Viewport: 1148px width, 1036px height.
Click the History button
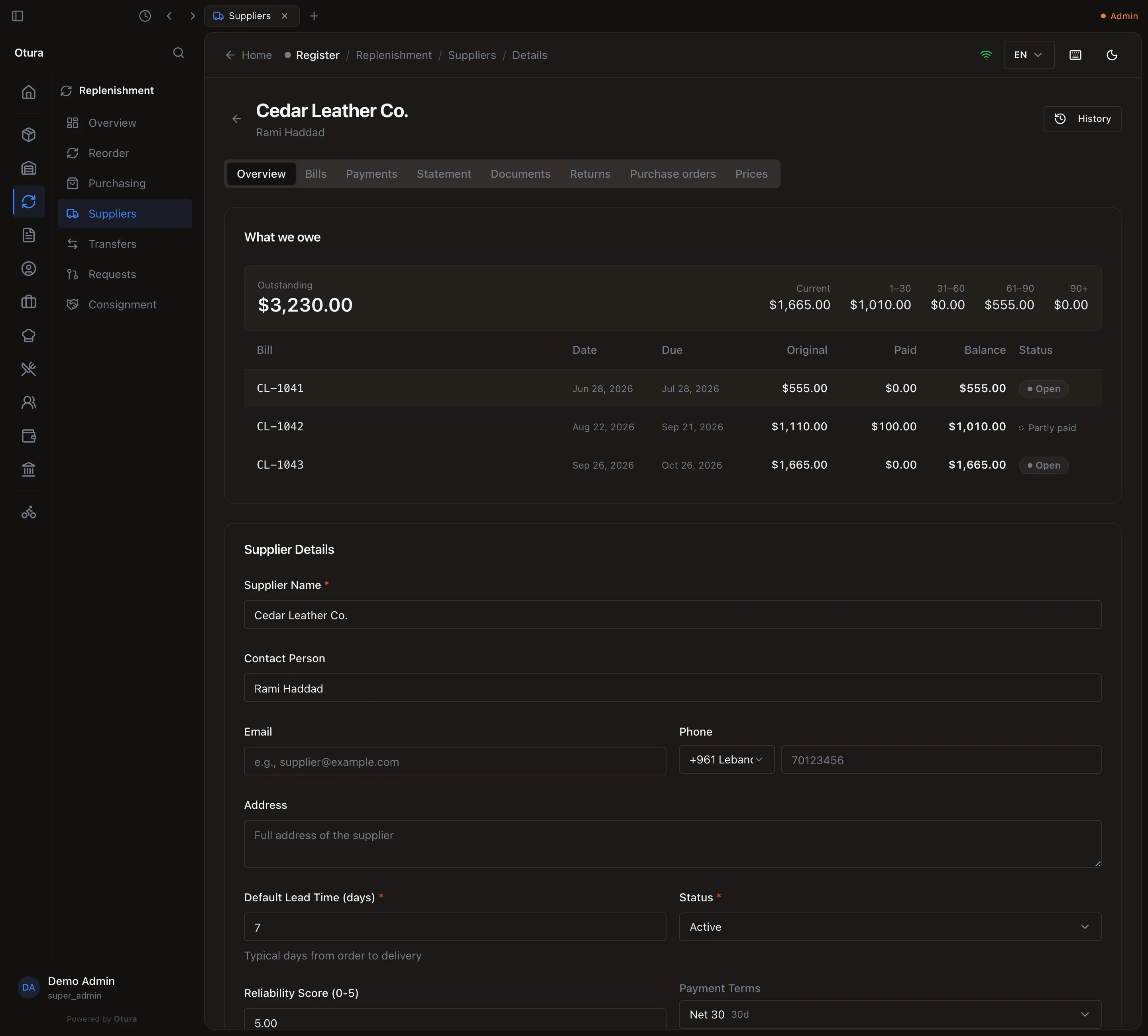point(1082,119)
